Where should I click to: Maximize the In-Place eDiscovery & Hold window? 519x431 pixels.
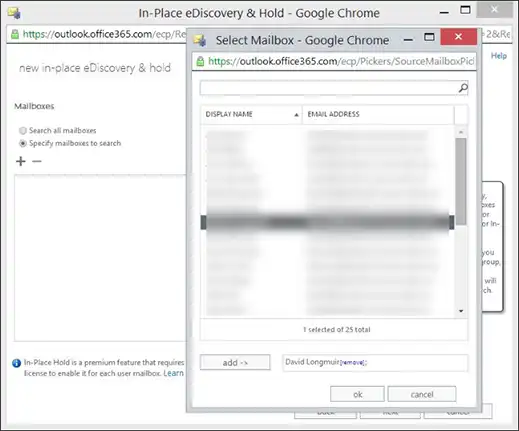465,10
